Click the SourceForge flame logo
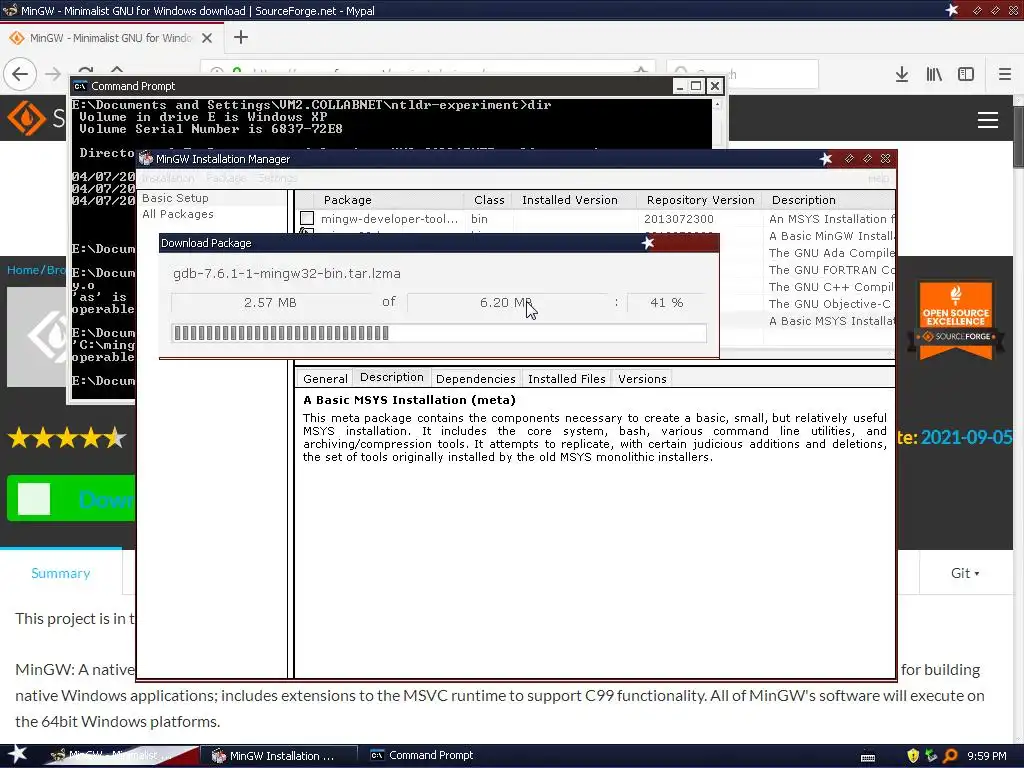 26,118
